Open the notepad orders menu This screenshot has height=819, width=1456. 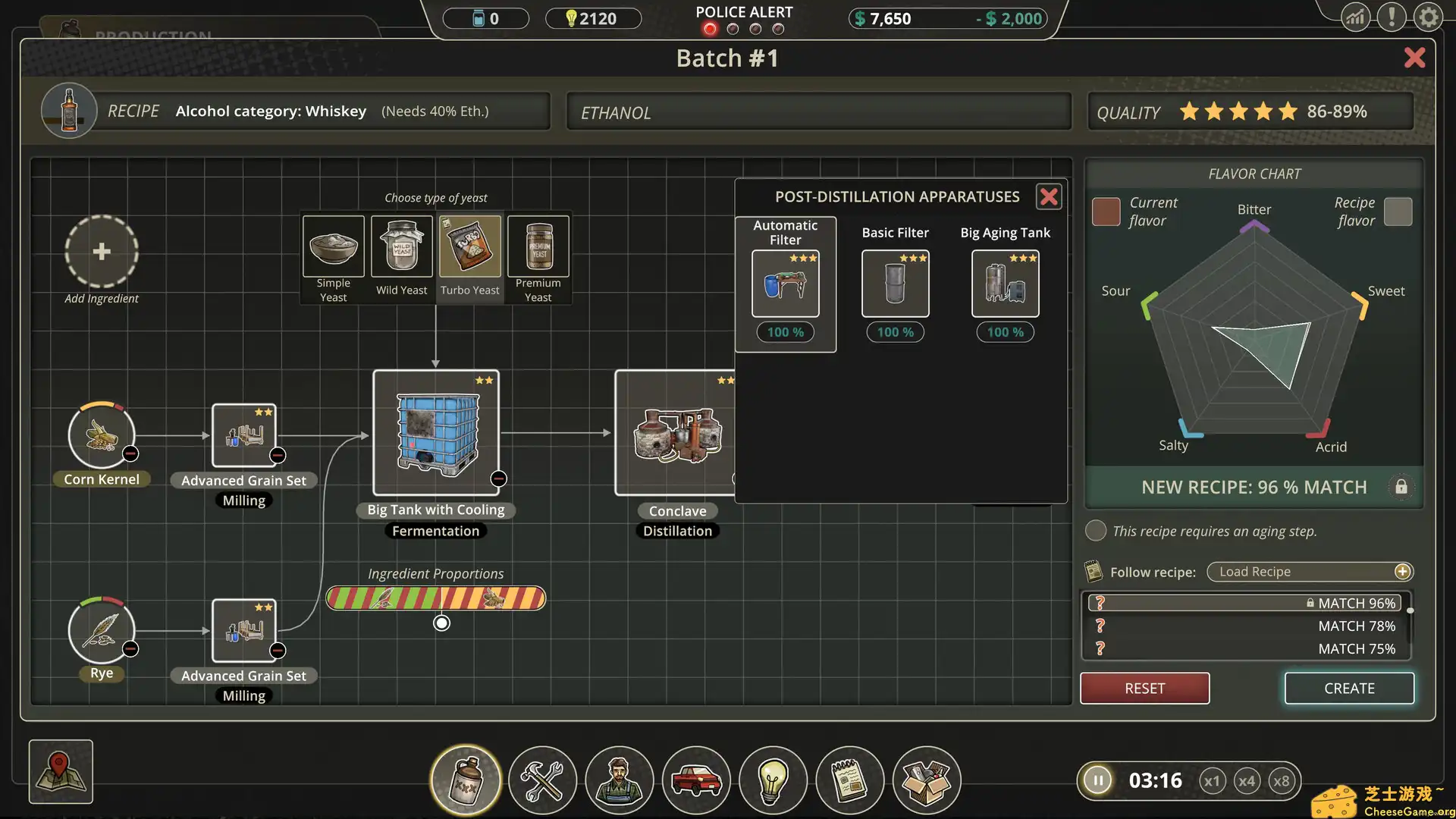[x=849, y=780]
